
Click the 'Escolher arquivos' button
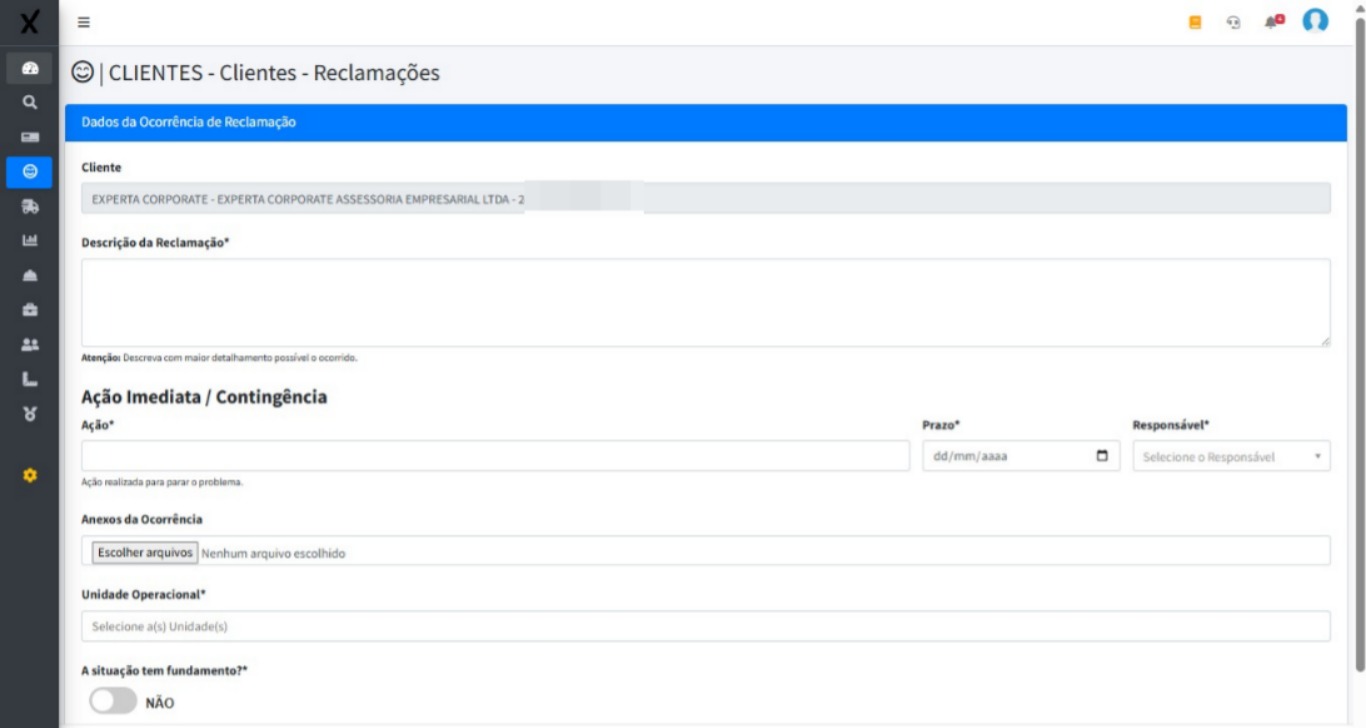[x=145, y=552]
